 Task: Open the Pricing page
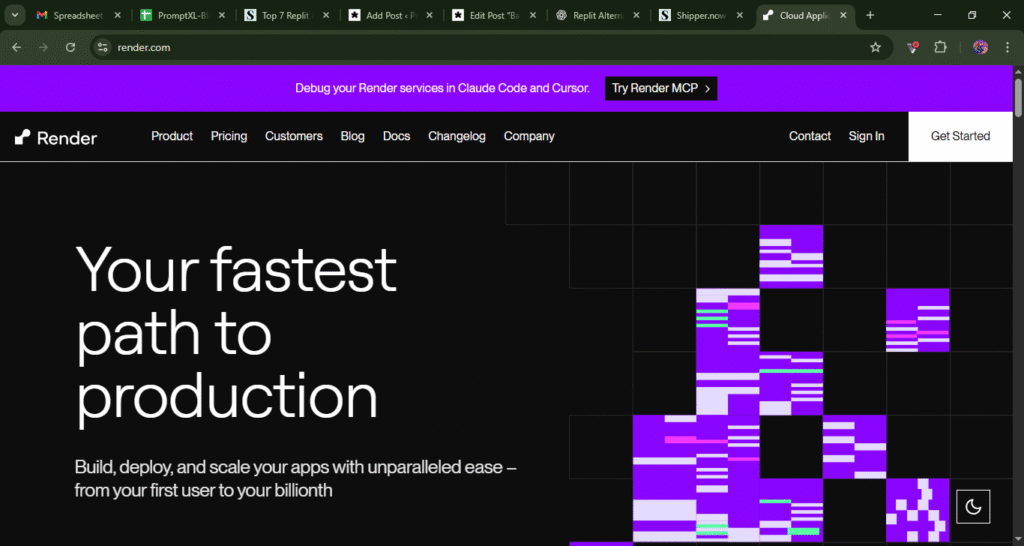pyautogui.click(x=229, y=136)
